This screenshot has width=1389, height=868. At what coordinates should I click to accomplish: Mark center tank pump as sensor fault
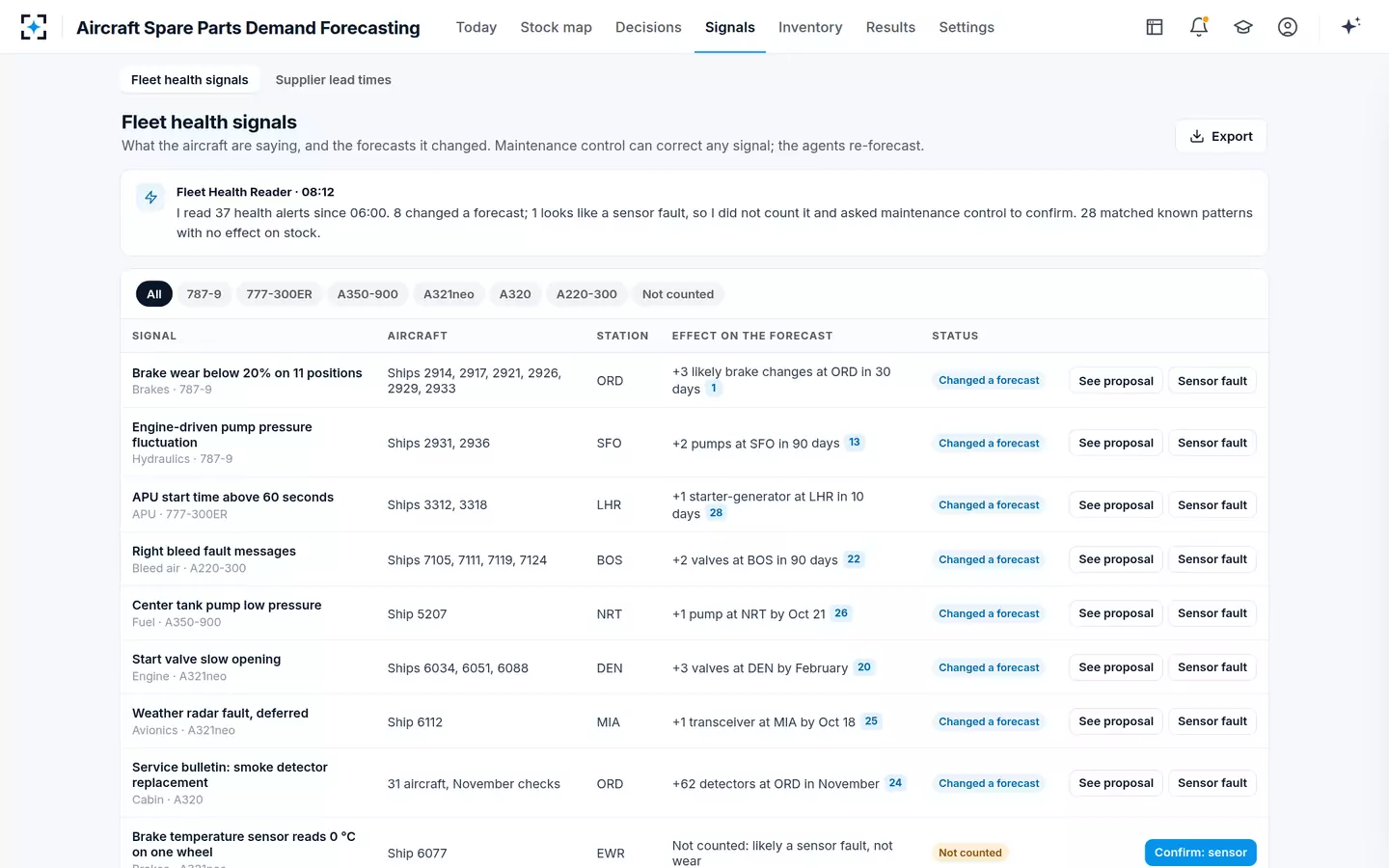(1212, 613)
